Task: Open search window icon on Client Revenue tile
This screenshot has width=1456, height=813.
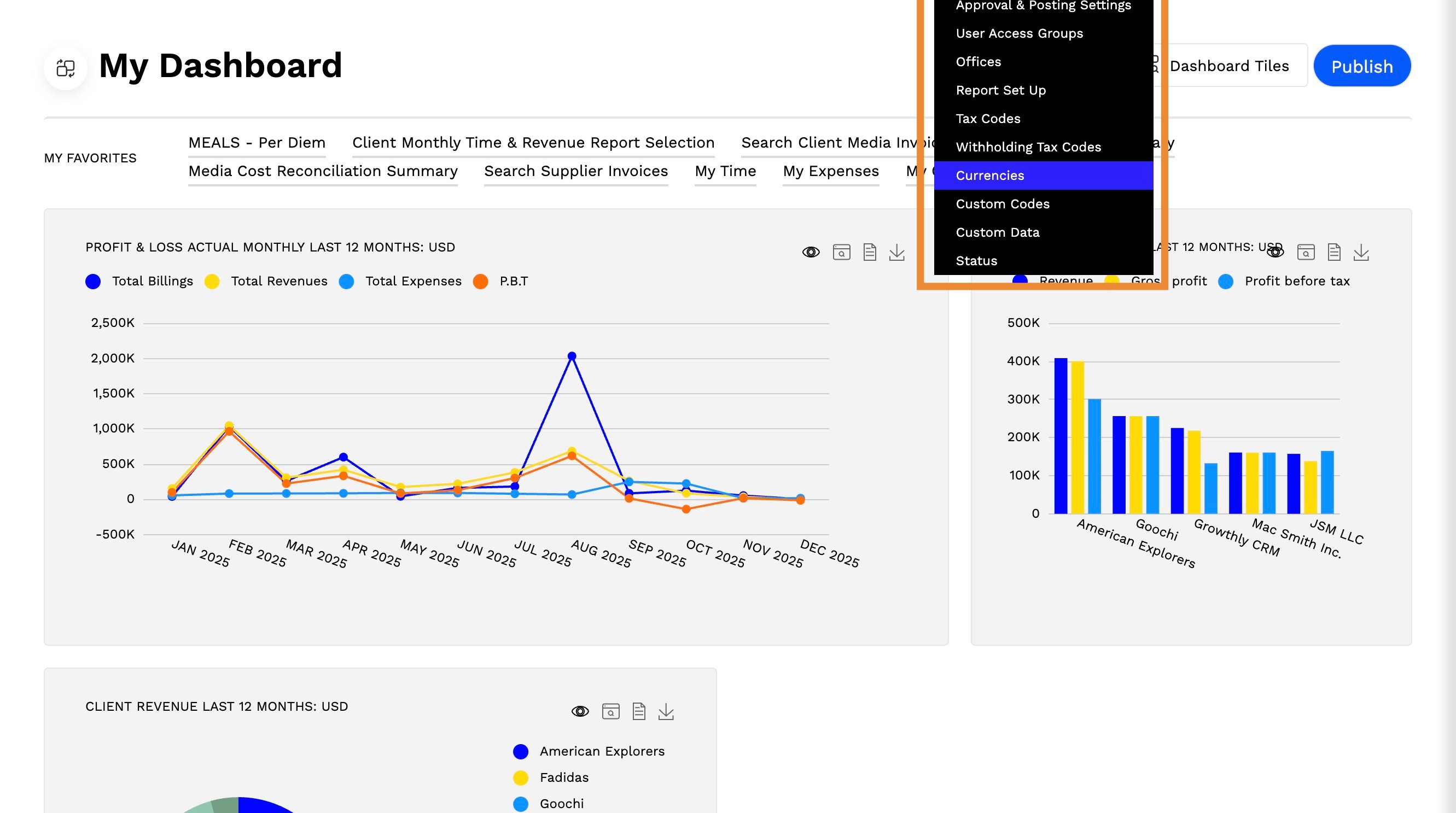Action: (x=611, y=712)
